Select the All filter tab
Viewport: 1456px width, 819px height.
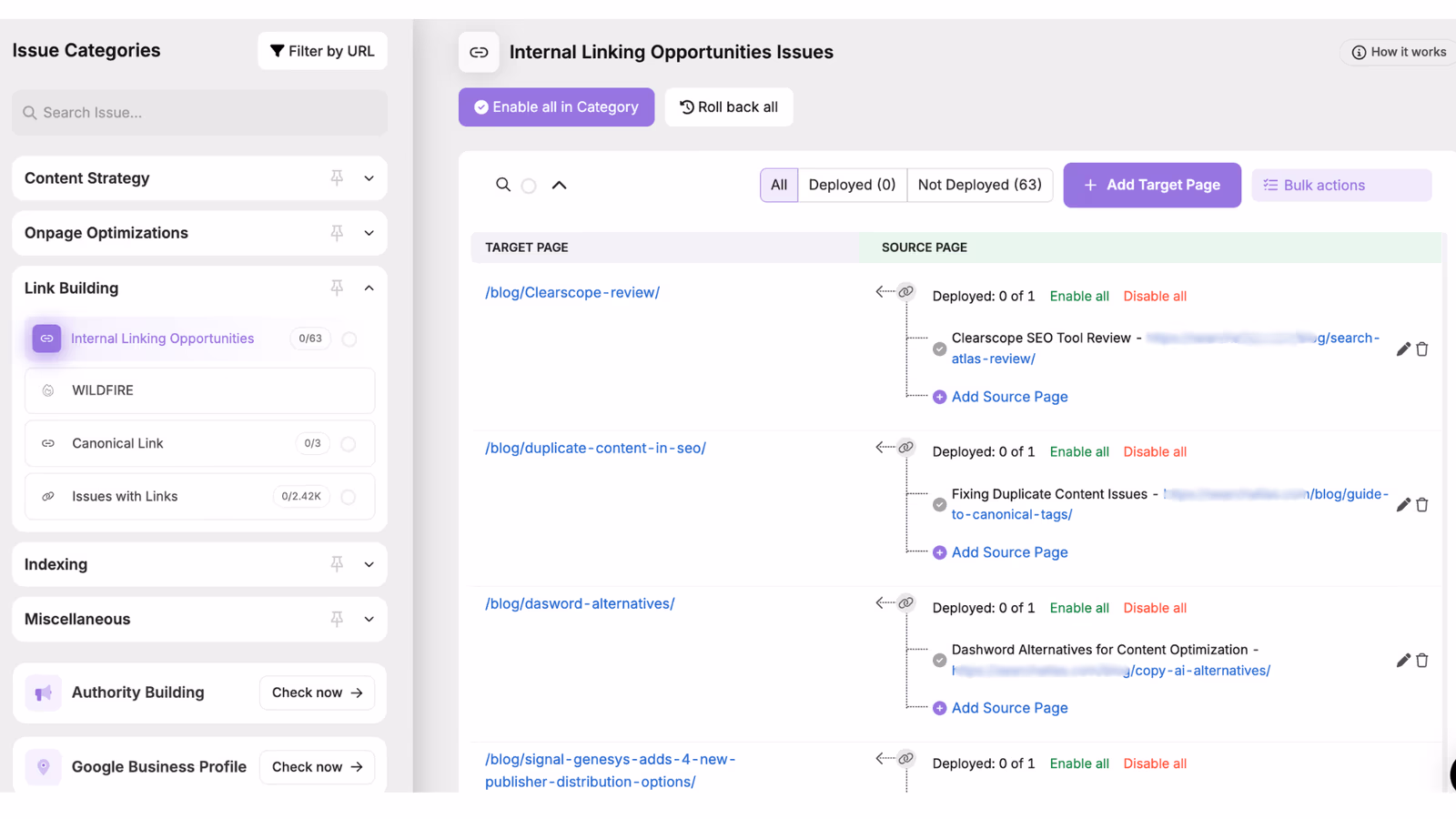pyautogui.click(x=779, y=185)
